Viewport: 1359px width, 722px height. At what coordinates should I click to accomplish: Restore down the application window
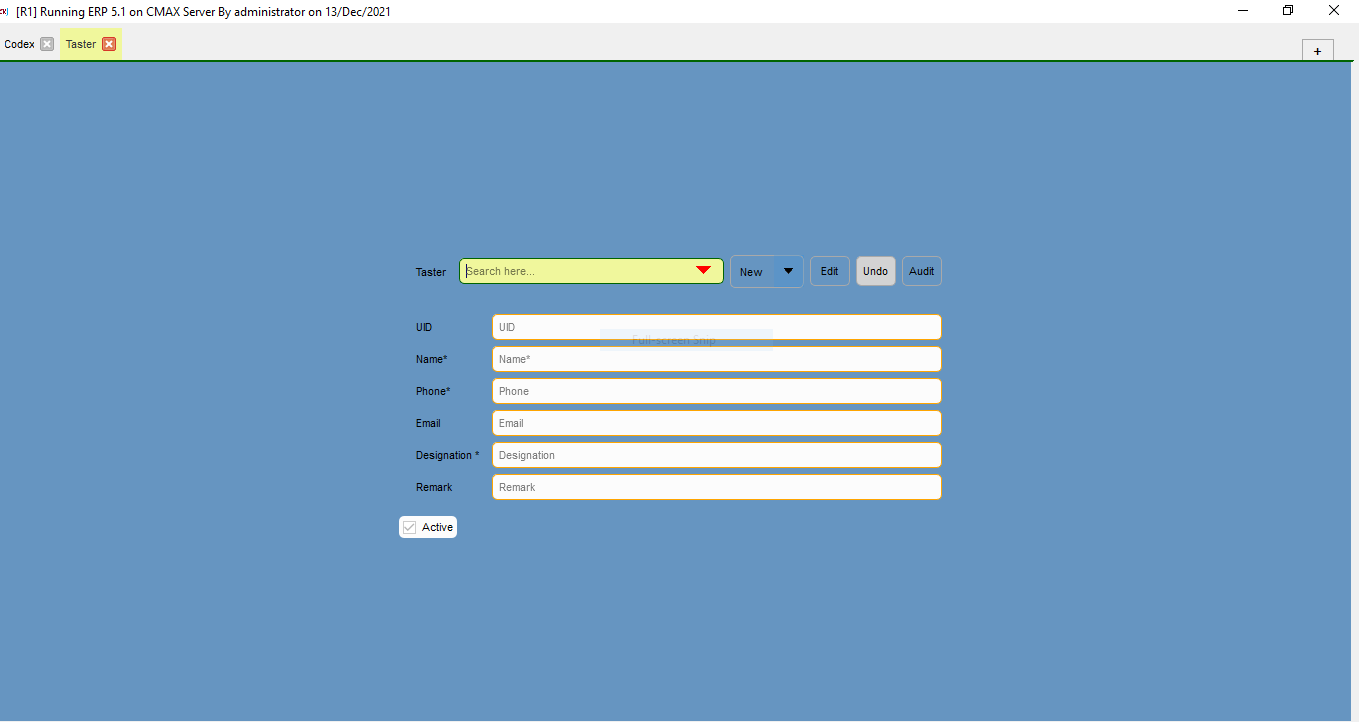[1288, 11]
